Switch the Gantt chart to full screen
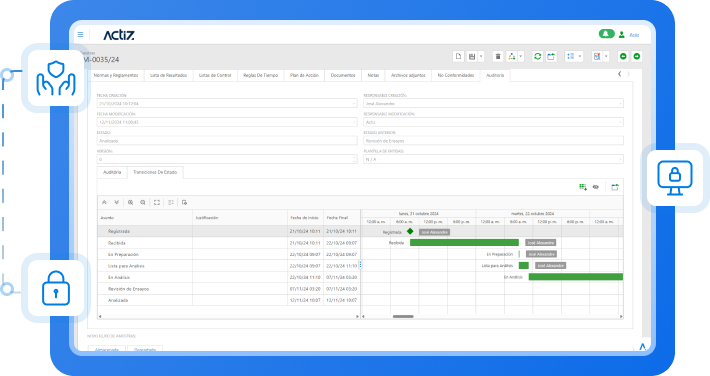The image size is (710, 376). point(157,202)
